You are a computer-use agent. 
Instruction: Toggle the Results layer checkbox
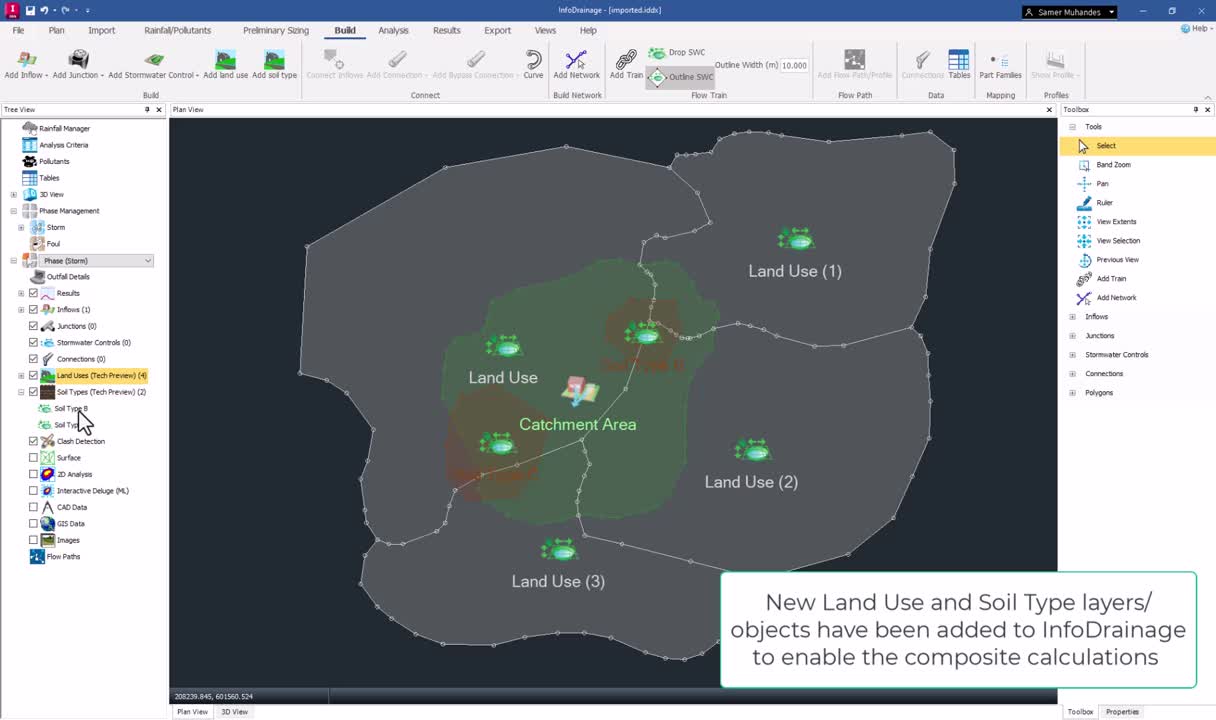click(33, 293)
